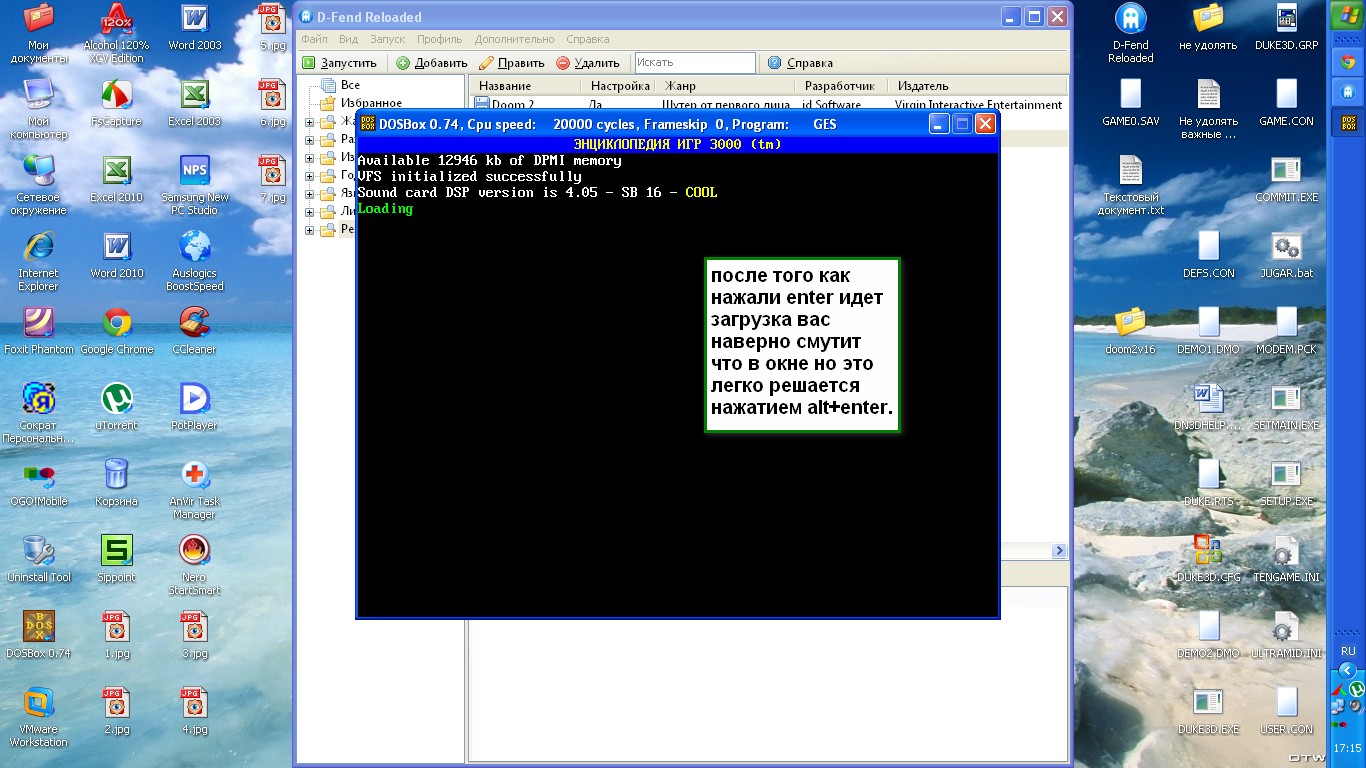1366x768 pixels.
Task: Click the game list's horizontal scrollbar right arrow
Action: click(x=1060, y=551)
